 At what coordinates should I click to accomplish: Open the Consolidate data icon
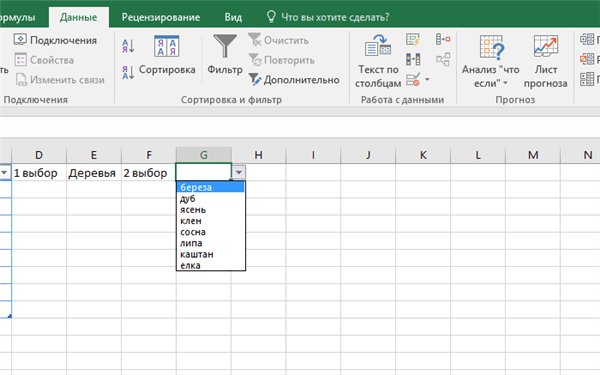point(443,39)
